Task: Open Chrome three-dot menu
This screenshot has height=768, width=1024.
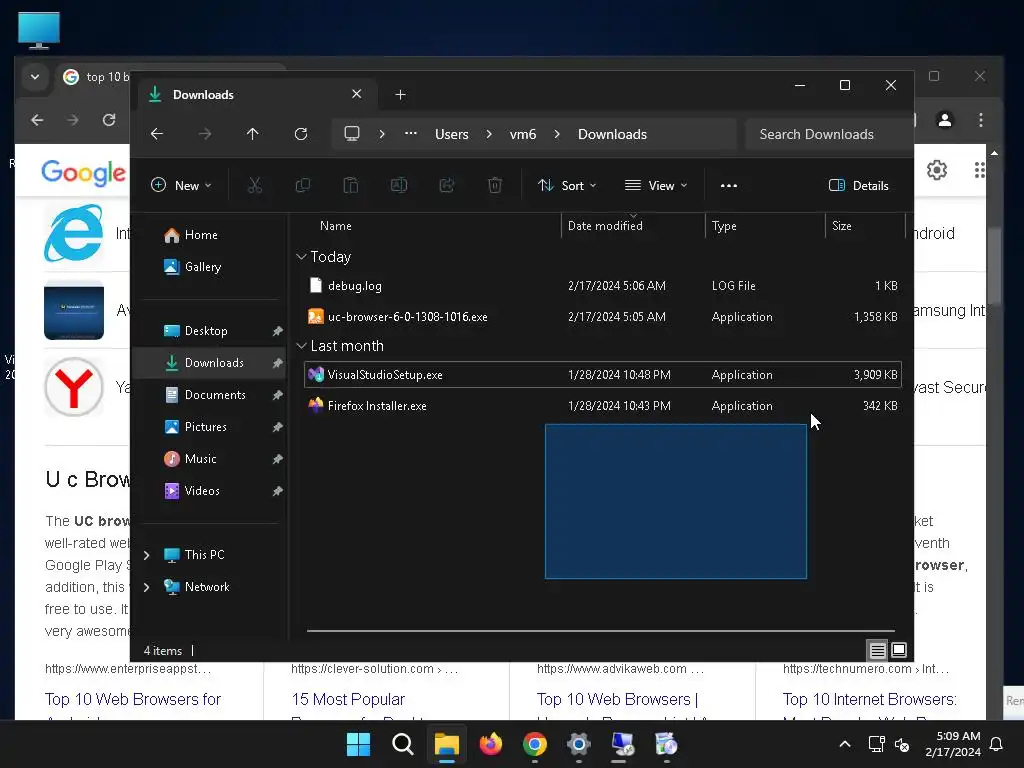Action: [981, 120]
